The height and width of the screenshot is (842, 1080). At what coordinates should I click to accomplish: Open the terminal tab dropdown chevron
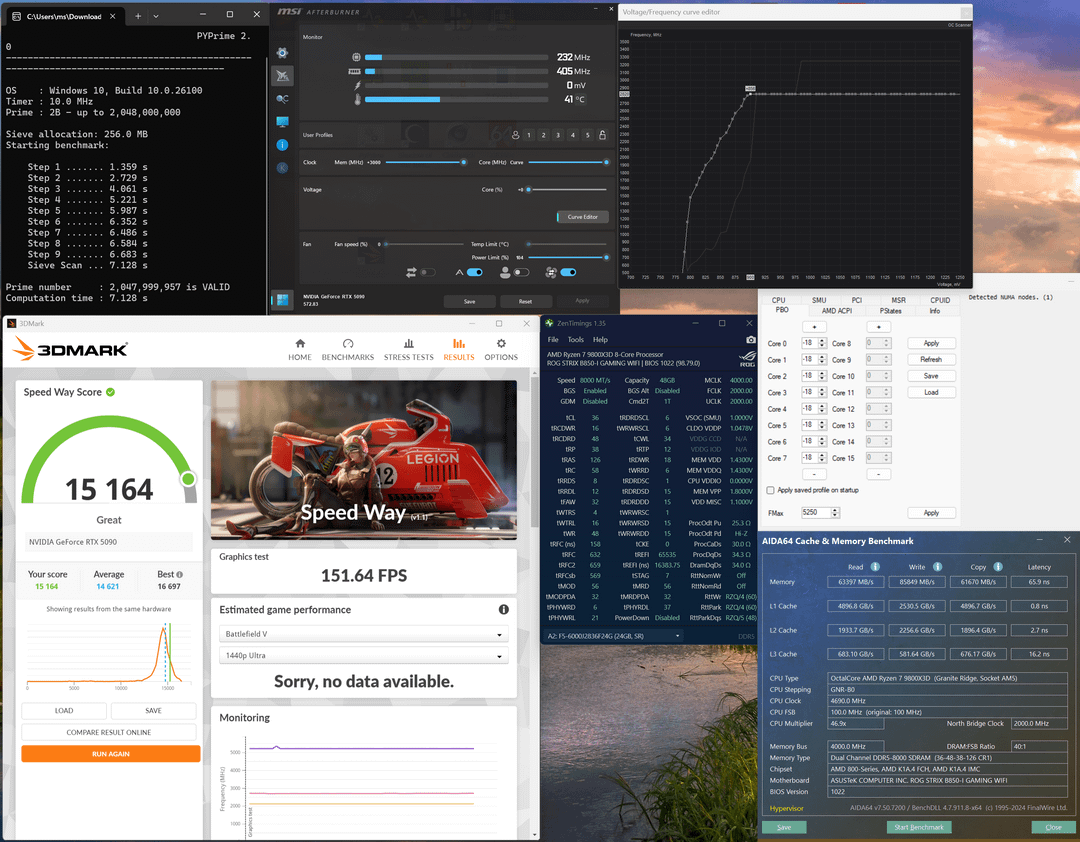[x=156, y=16]
